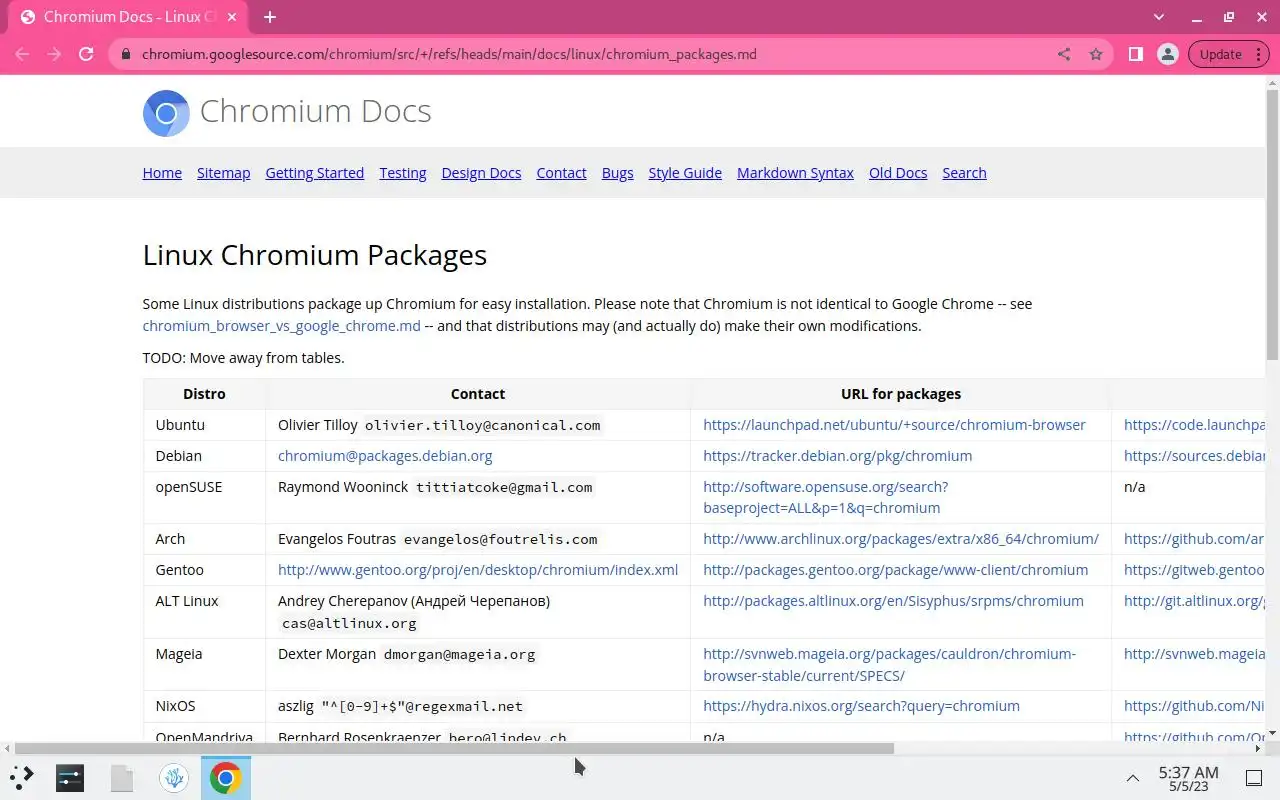Reload the page with the refresh icon

pos(86,54)
